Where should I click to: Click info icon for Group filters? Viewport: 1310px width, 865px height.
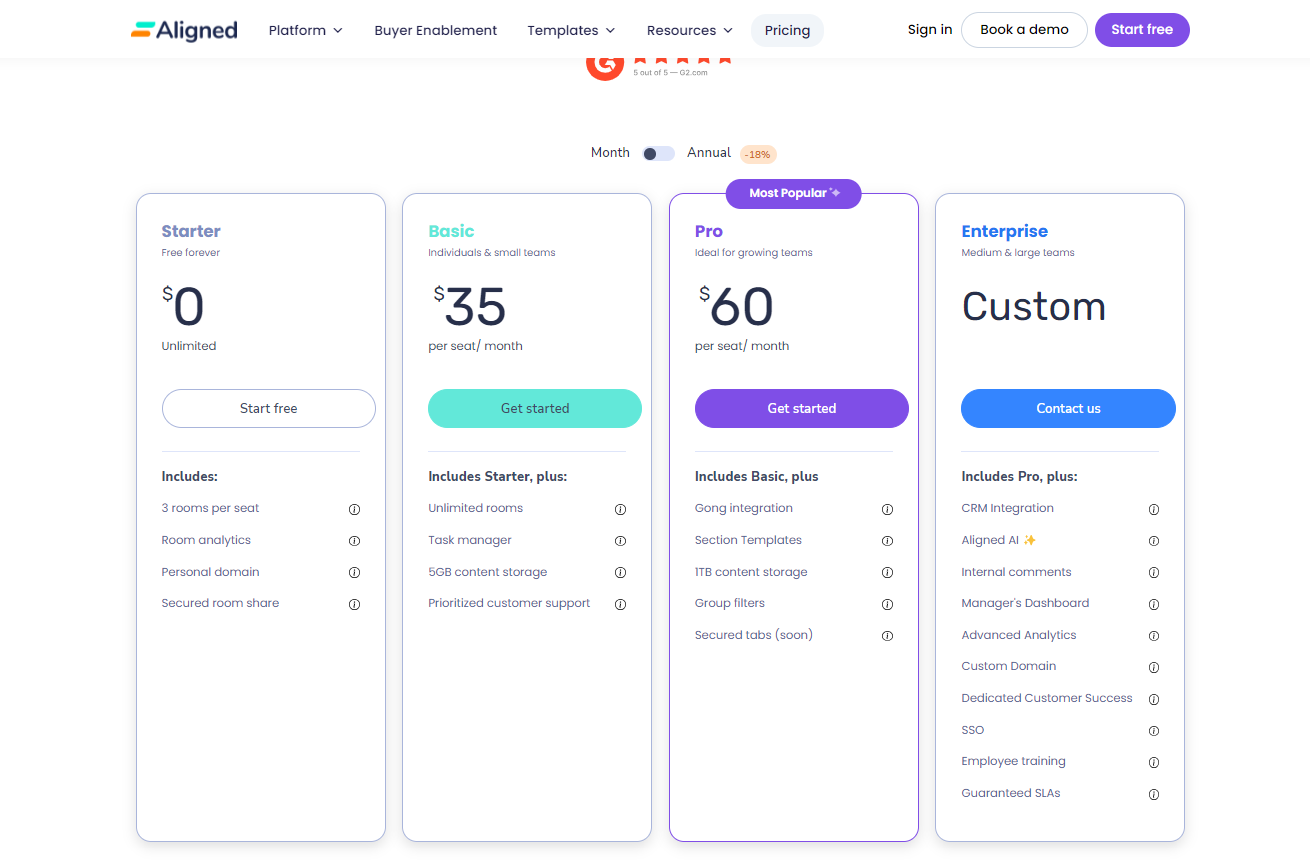tap(887, 604)
